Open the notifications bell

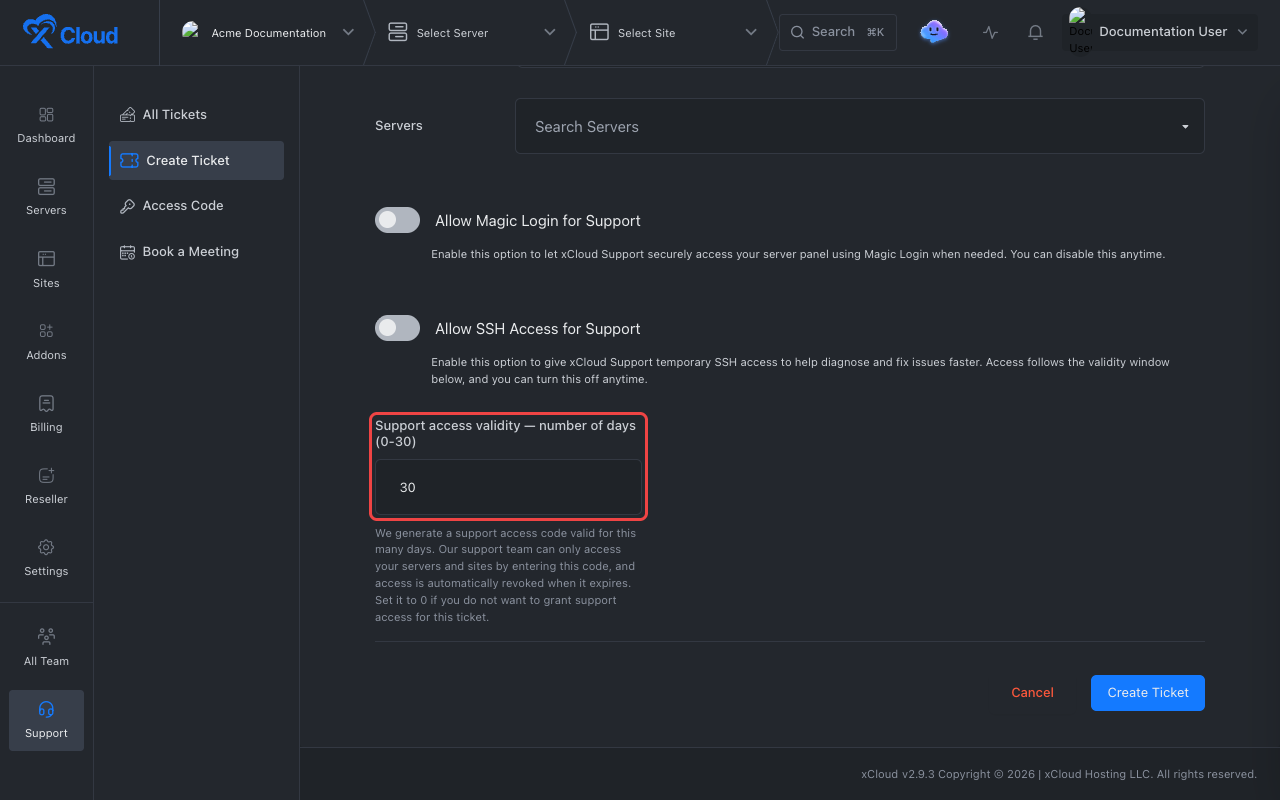click(1035, 32)
